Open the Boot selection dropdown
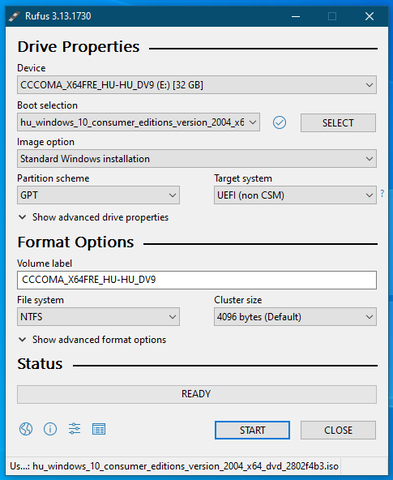Viewport: 393px width, 480px height. [x=138, y=122]
